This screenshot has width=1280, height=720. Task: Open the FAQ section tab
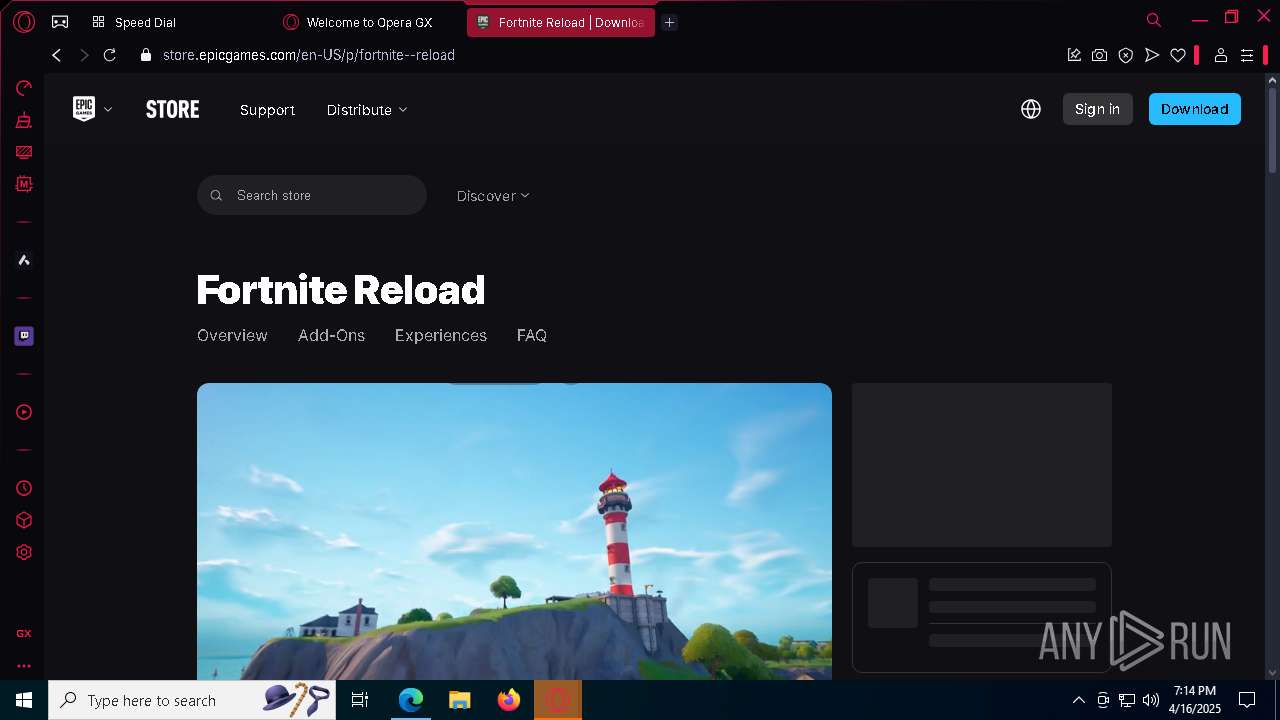coord(532,336)
